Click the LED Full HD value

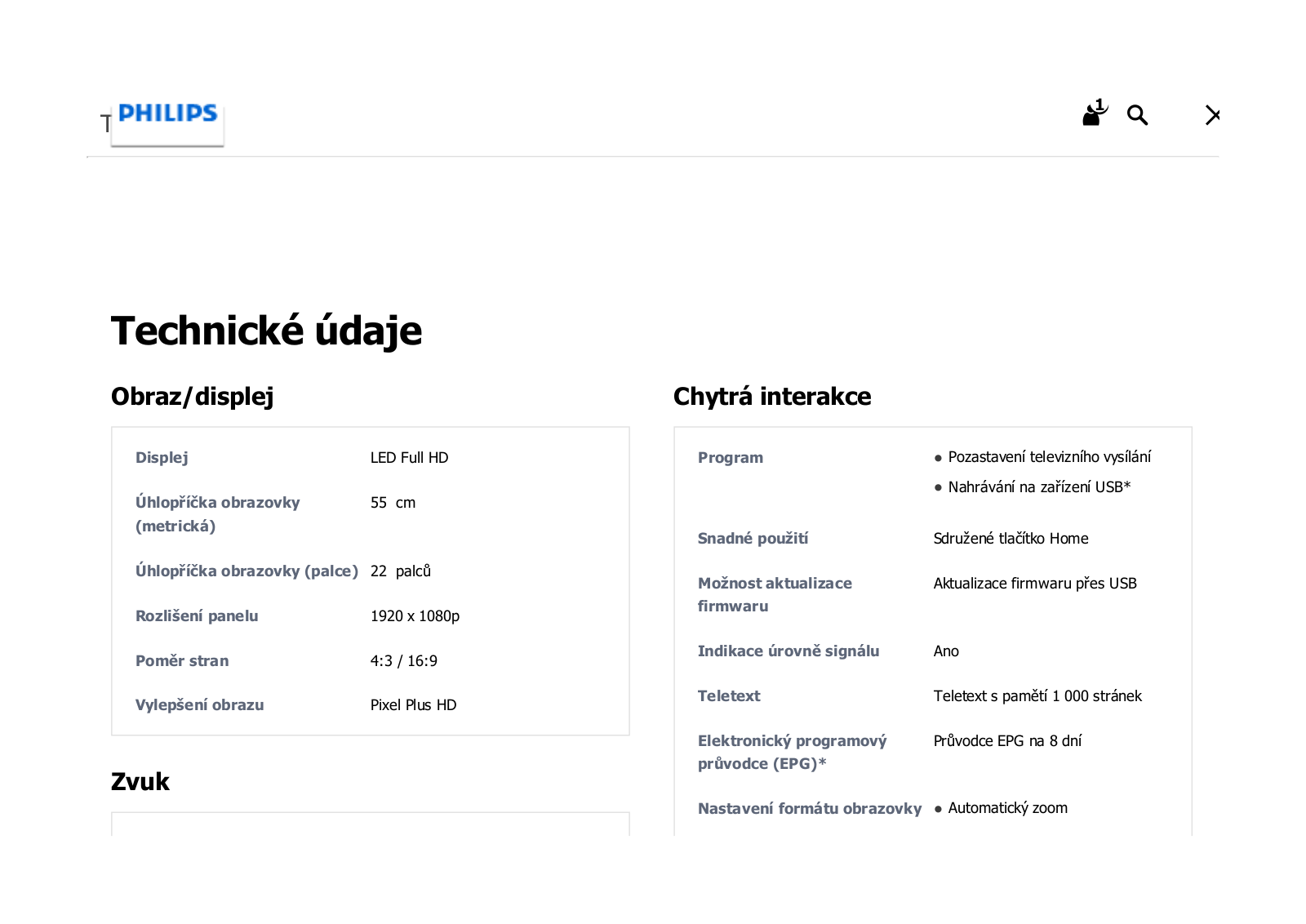pyautogui.click(x=410, y=458)
